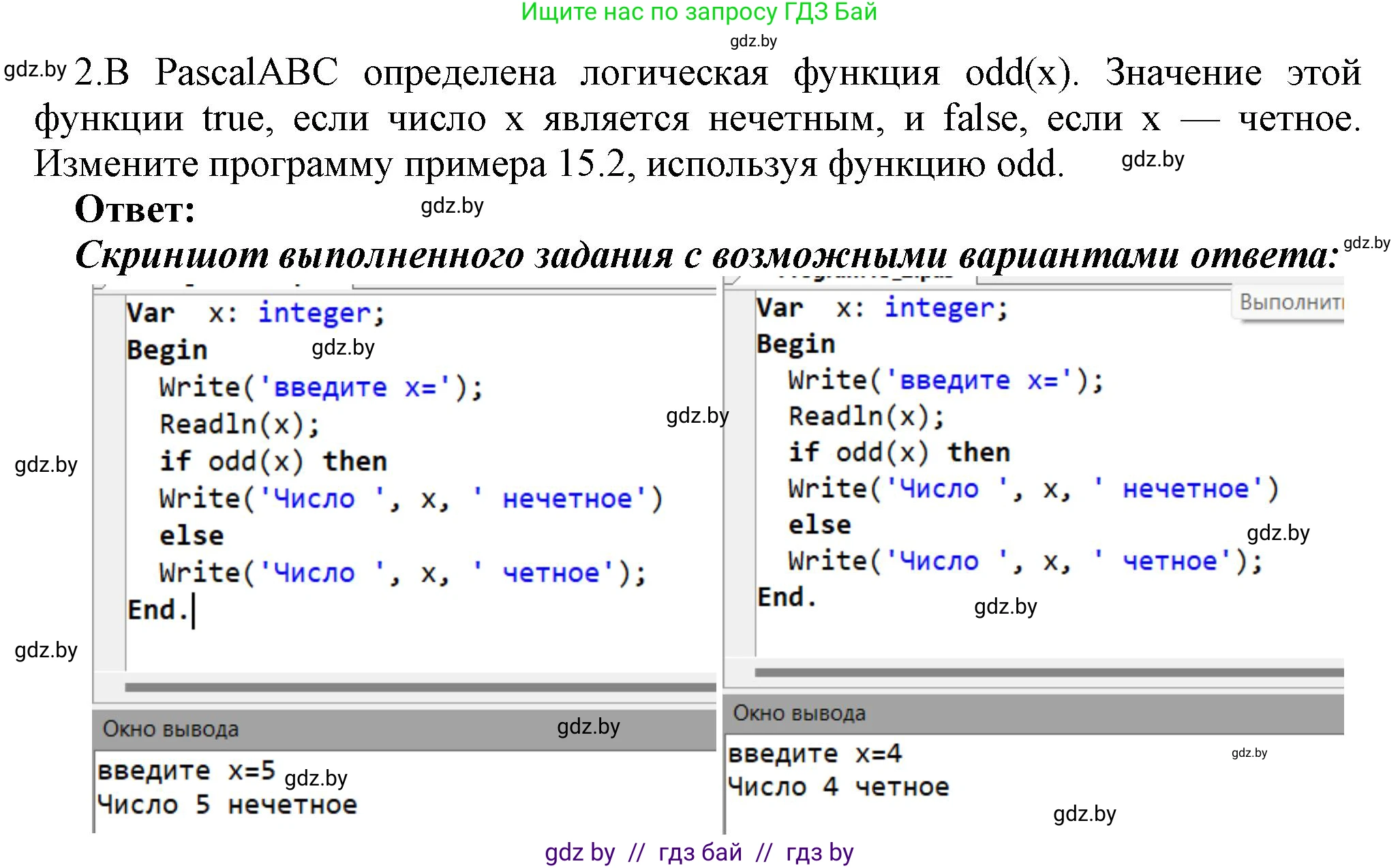Click 'if odd(x) then' line in right editor
1400x868 pixels.
click(898, 453)
